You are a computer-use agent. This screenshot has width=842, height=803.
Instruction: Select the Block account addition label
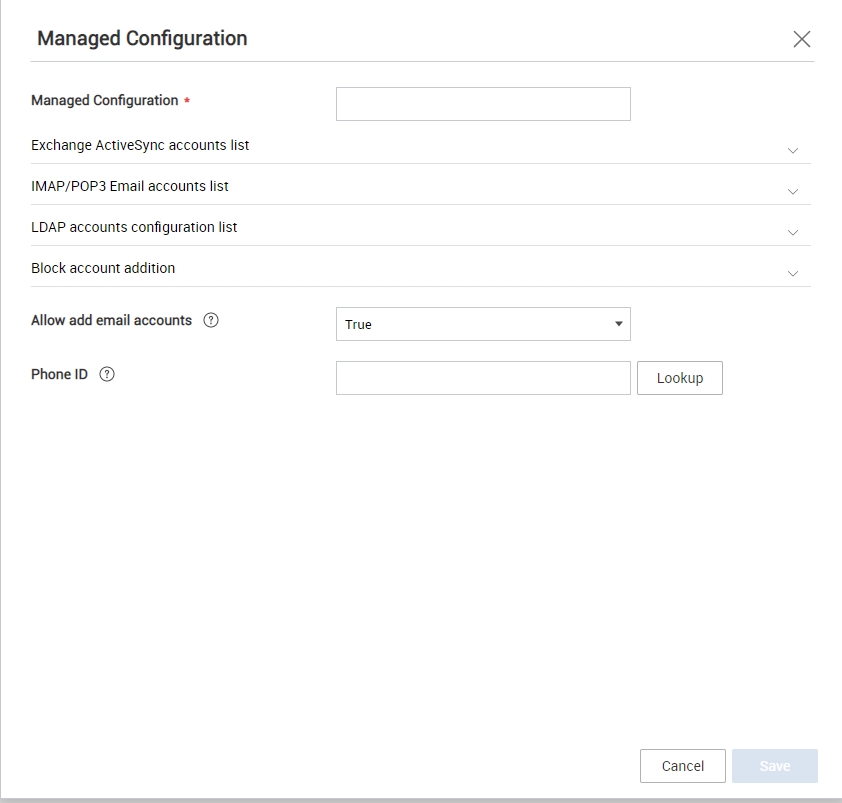click(x=103, y=268)
